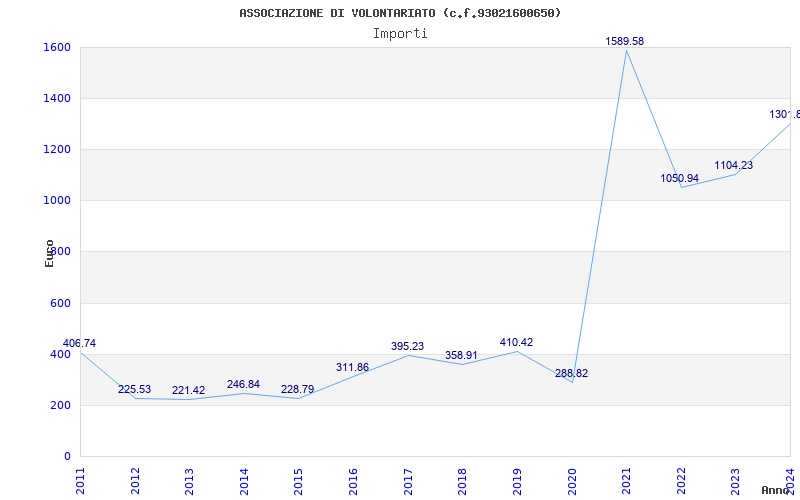Select the data label 225.53
The width and height of the screenshot is (800, 500).
click(134, 389)
